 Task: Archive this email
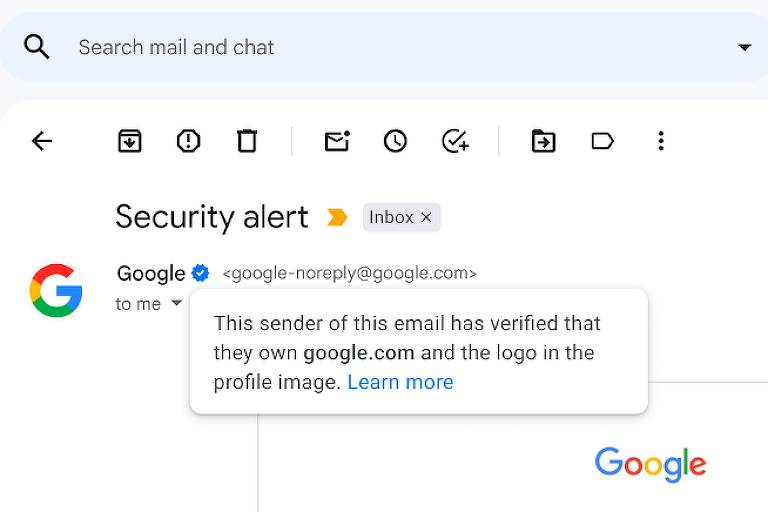130,141
